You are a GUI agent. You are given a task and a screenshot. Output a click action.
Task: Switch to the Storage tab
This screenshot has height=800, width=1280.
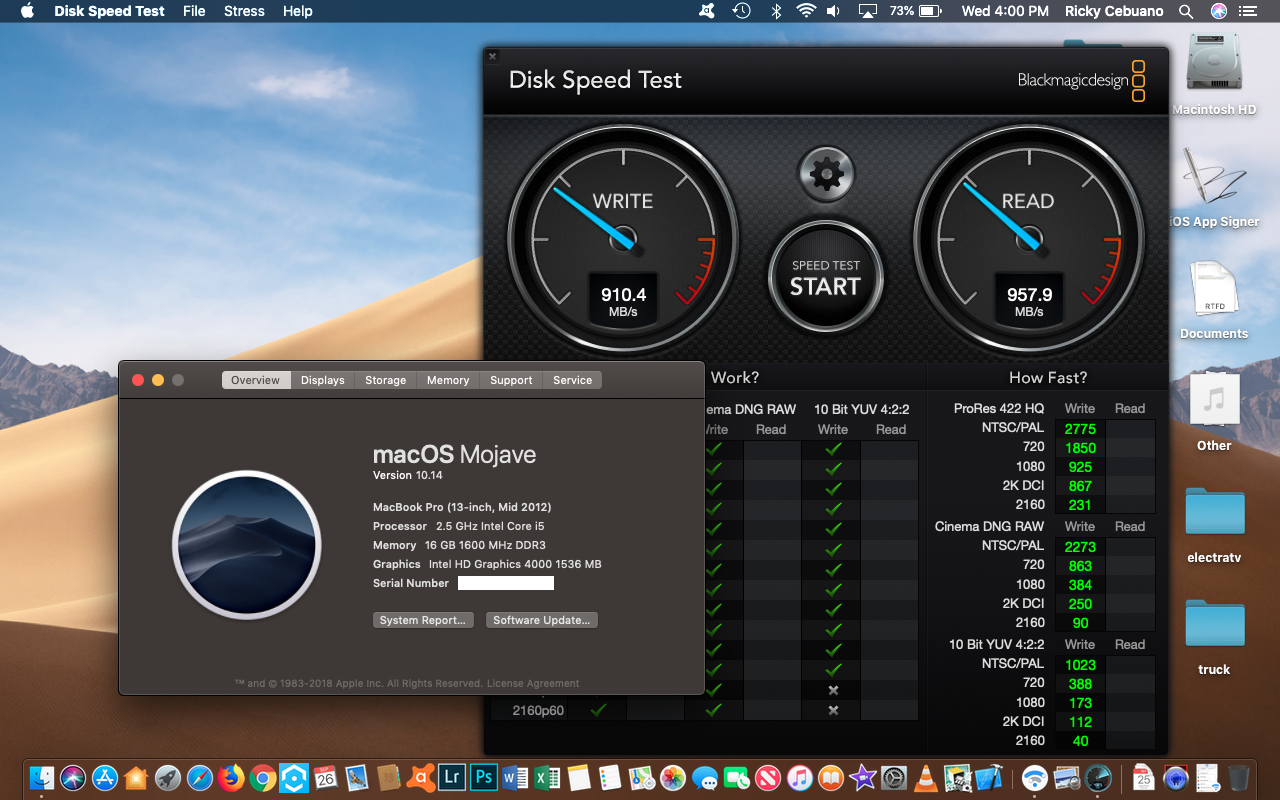(x=386, y=380)
